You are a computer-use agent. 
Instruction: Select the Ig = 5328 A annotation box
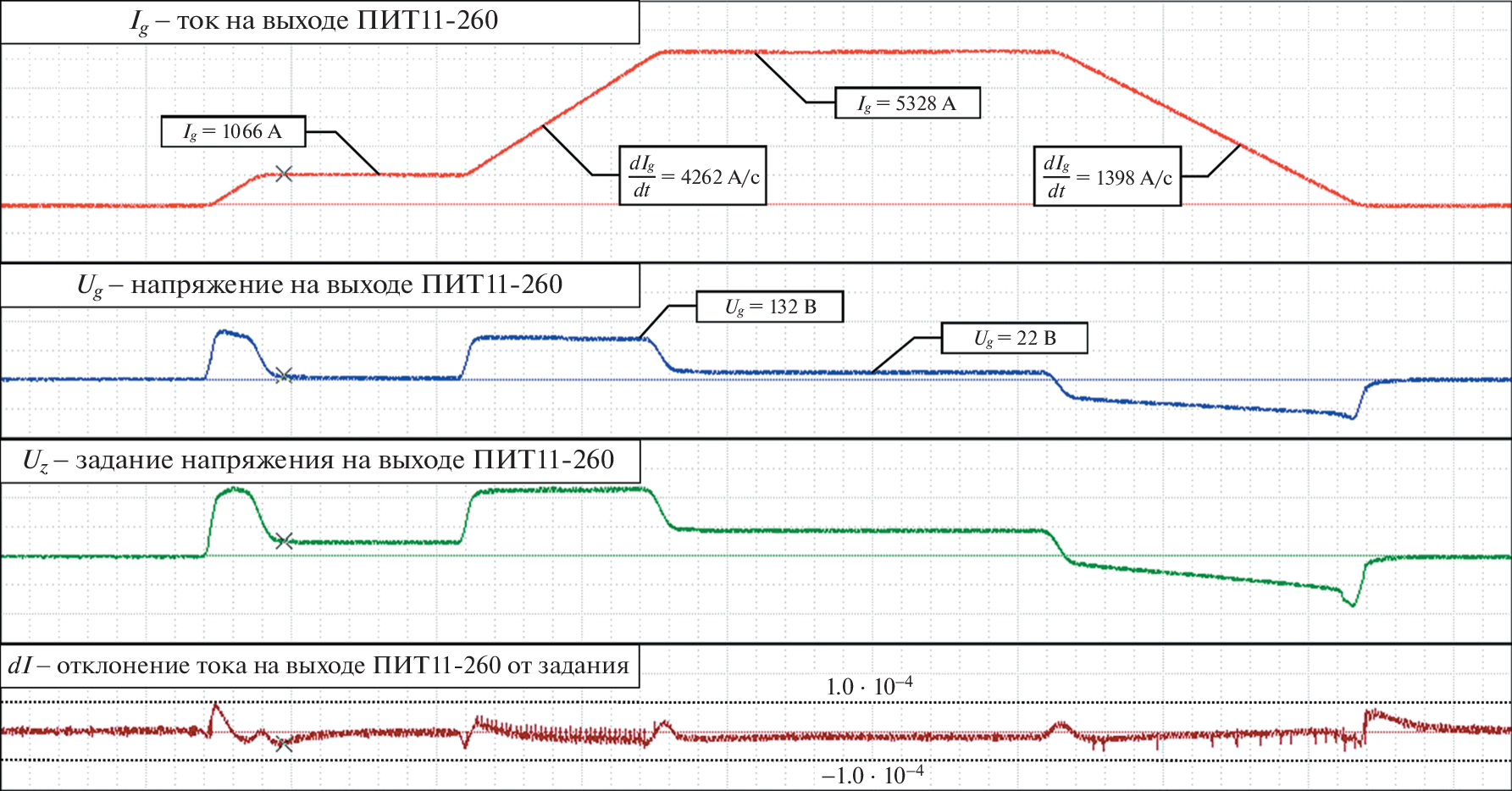(907, 103)
